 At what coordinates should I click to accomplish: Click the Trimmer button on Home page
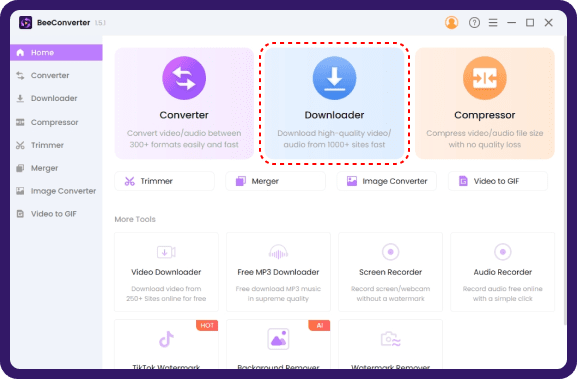(x=164, y=181)
